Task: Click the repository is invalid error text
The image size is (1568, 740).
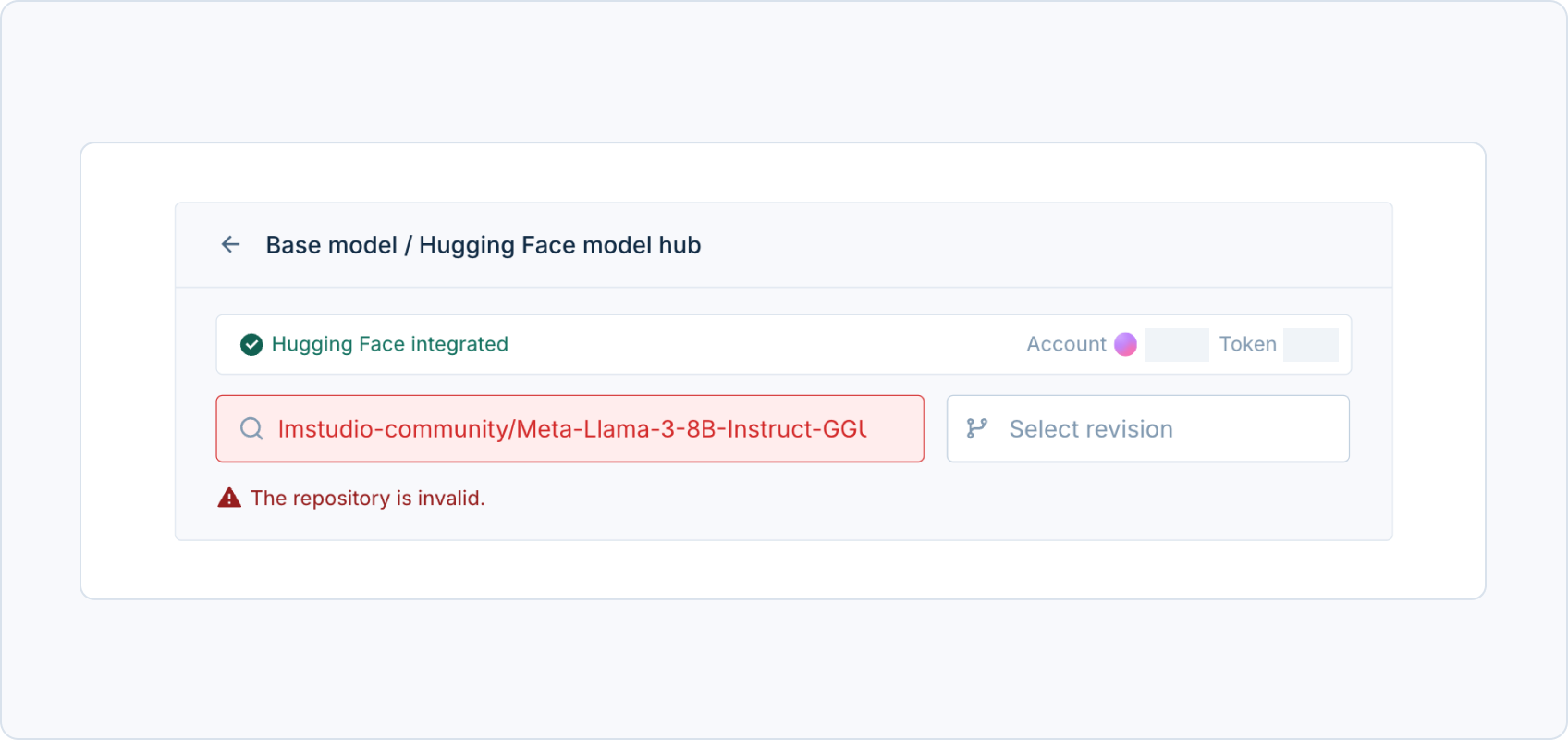Action: [368, 498]
